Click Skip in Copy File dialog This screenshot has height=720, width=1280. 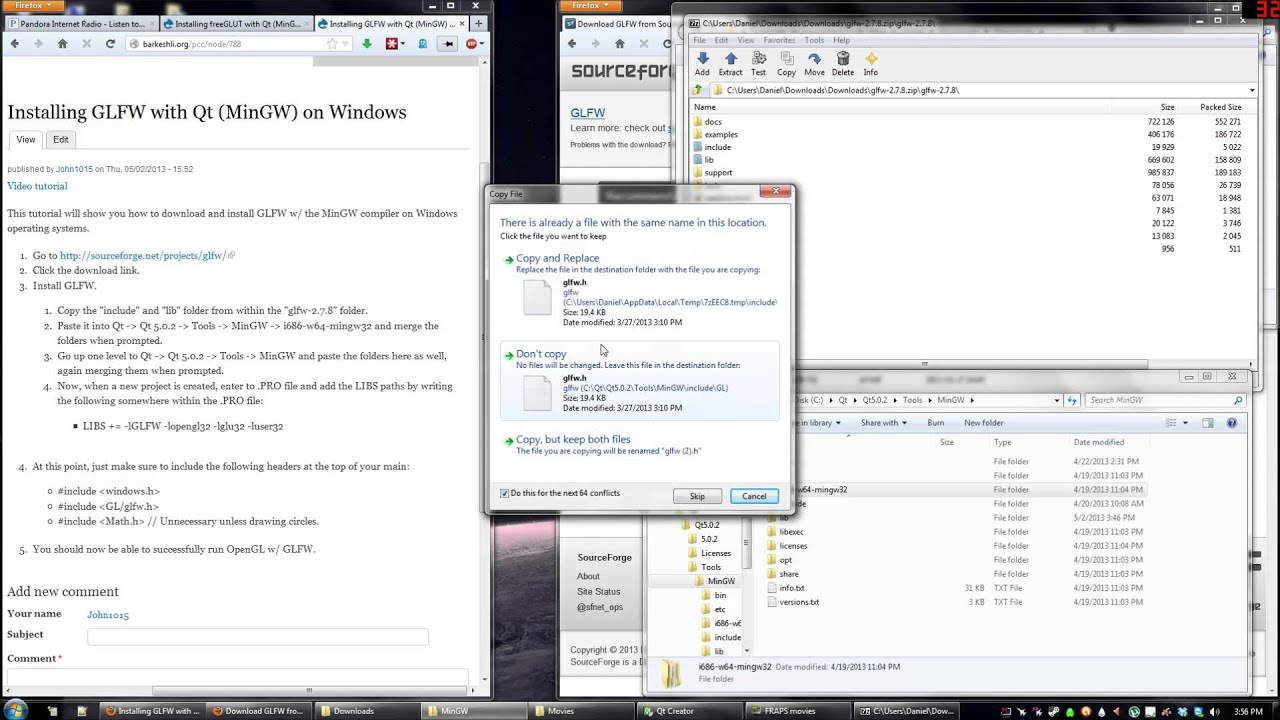pyautogui.click(x=697, y=497)
